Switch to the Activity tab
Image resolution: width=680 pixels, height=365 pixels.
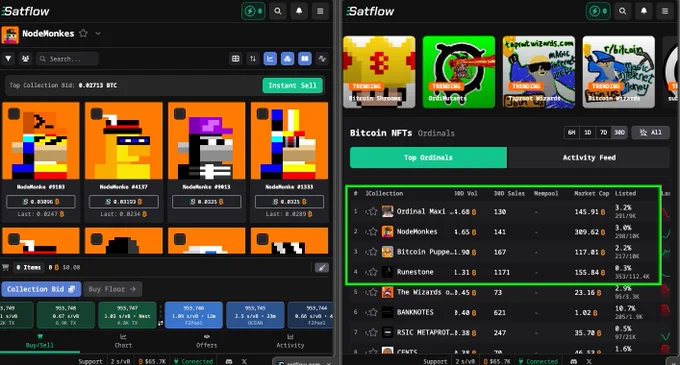tap(290, 341)
